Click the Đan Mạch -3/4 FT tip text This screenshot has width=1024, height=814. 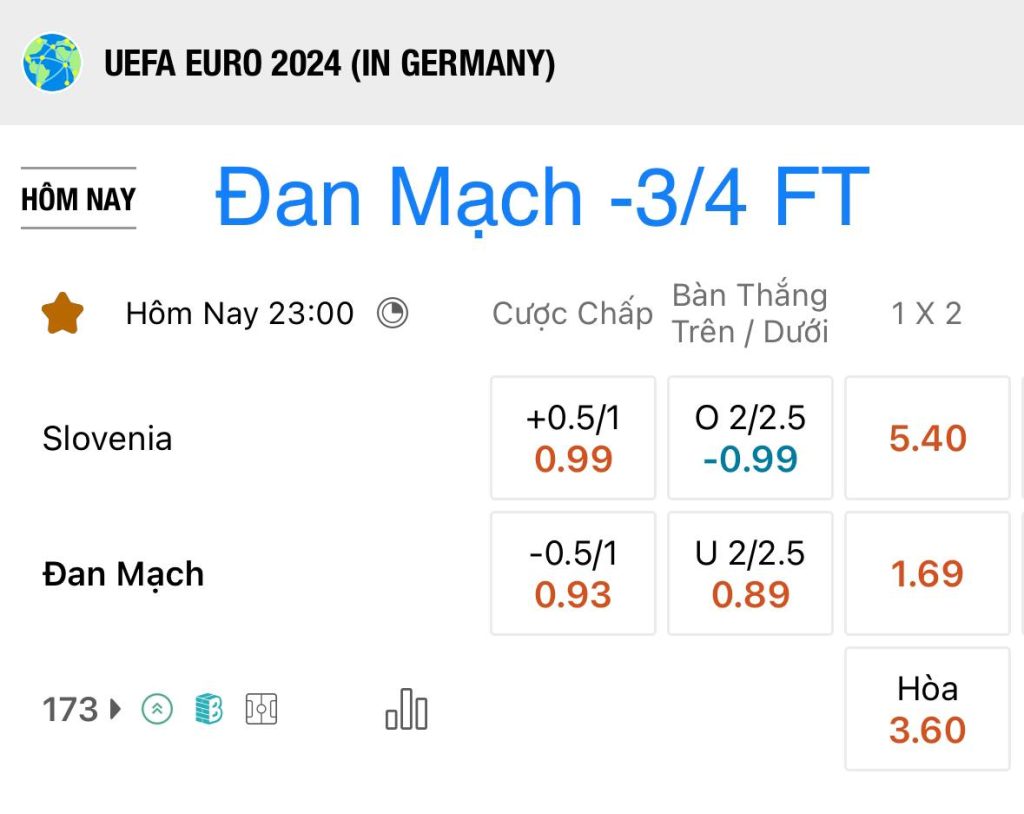[x=543, y=198]
